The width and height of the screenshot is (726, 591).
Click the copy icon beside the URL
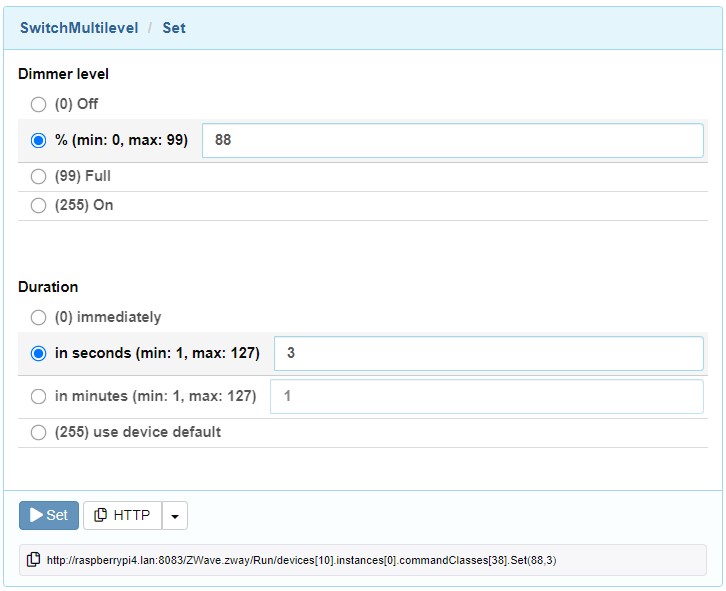coord(34,560)
